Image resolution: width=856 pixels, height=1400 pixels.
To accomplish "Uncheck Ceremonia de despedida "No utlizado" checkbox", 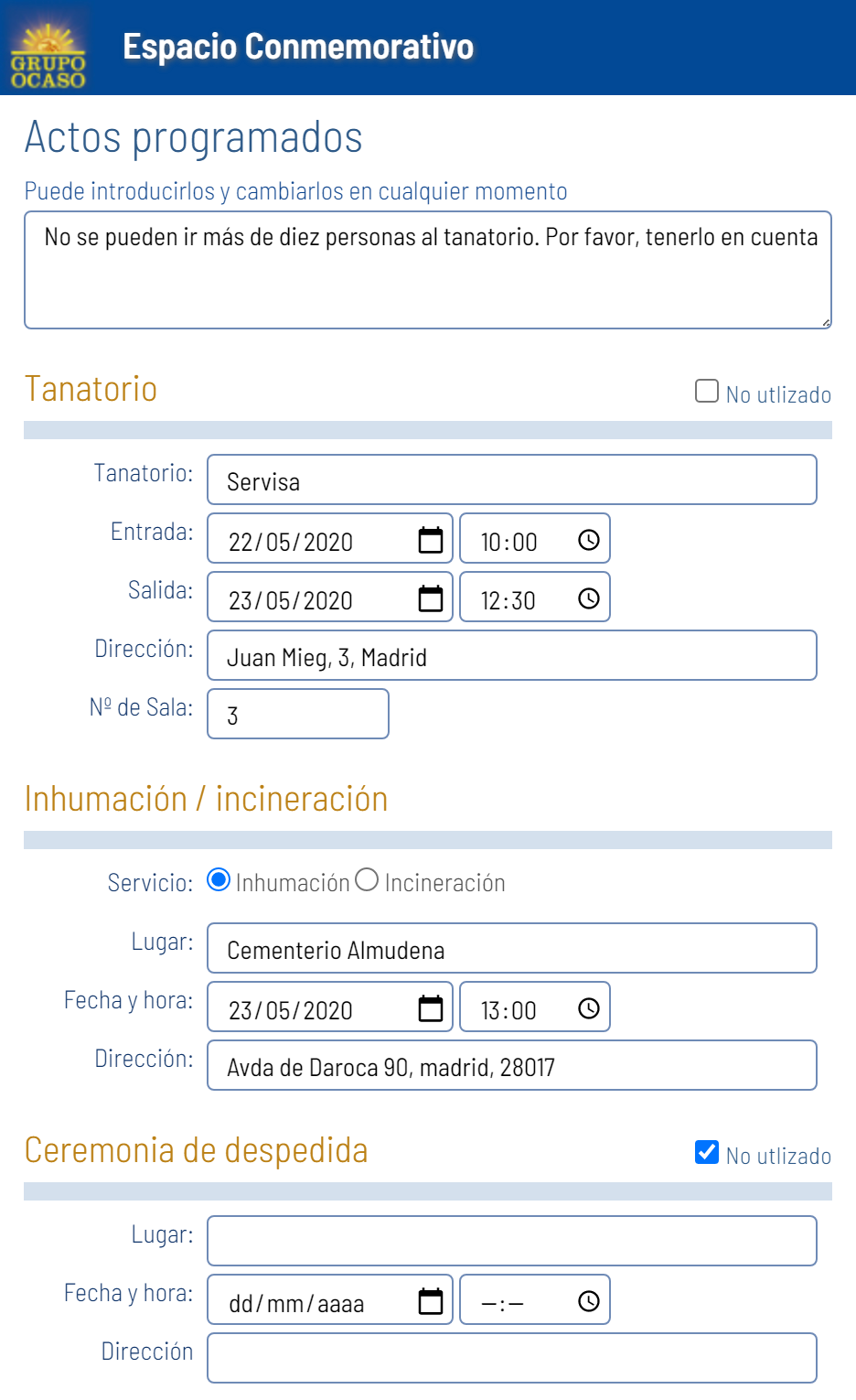I will pos(707,1153).
